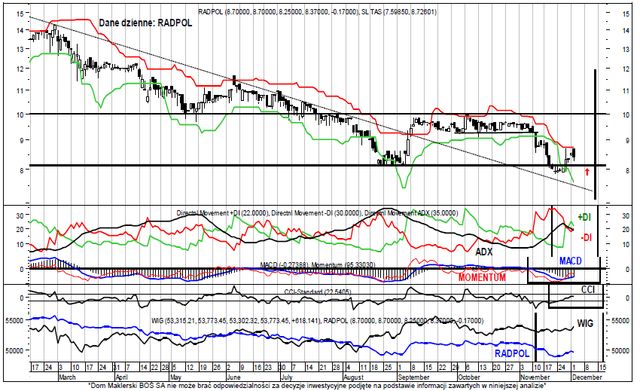
Task: Select the Directional Movement +DI header text
Action: (318, 213)
